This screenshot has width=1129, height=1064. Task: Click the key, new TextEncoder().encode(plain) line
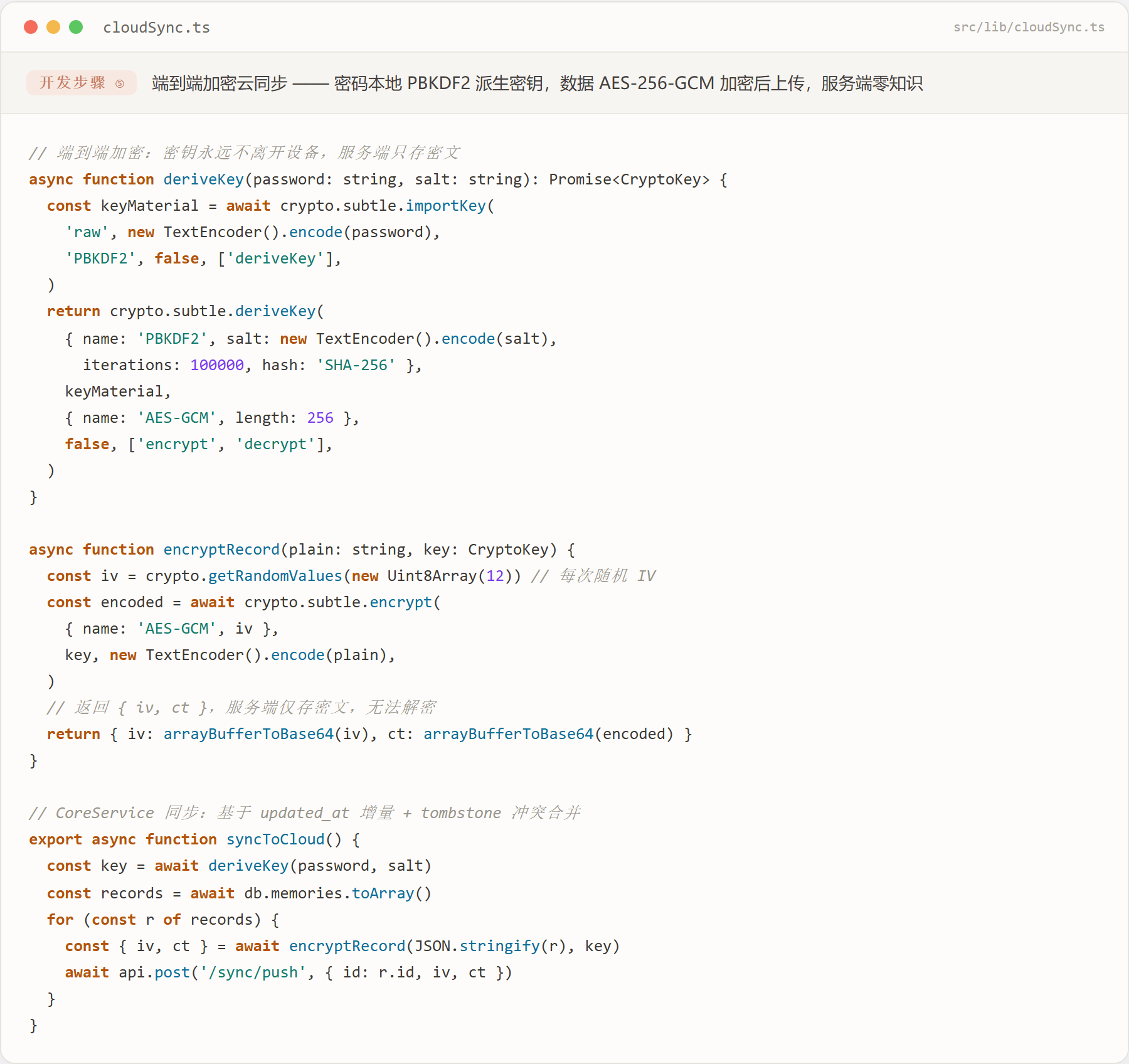click(230, 655)
